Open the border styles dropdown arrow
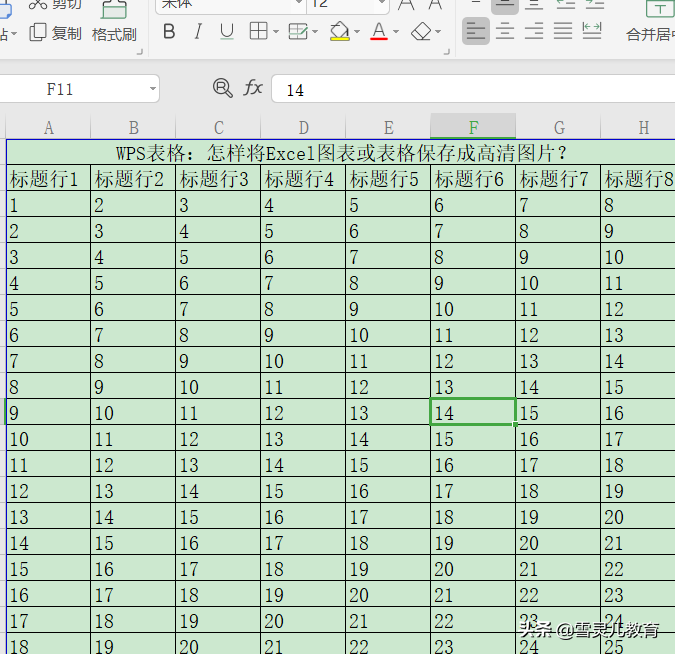675x654 pixels. 276,31
